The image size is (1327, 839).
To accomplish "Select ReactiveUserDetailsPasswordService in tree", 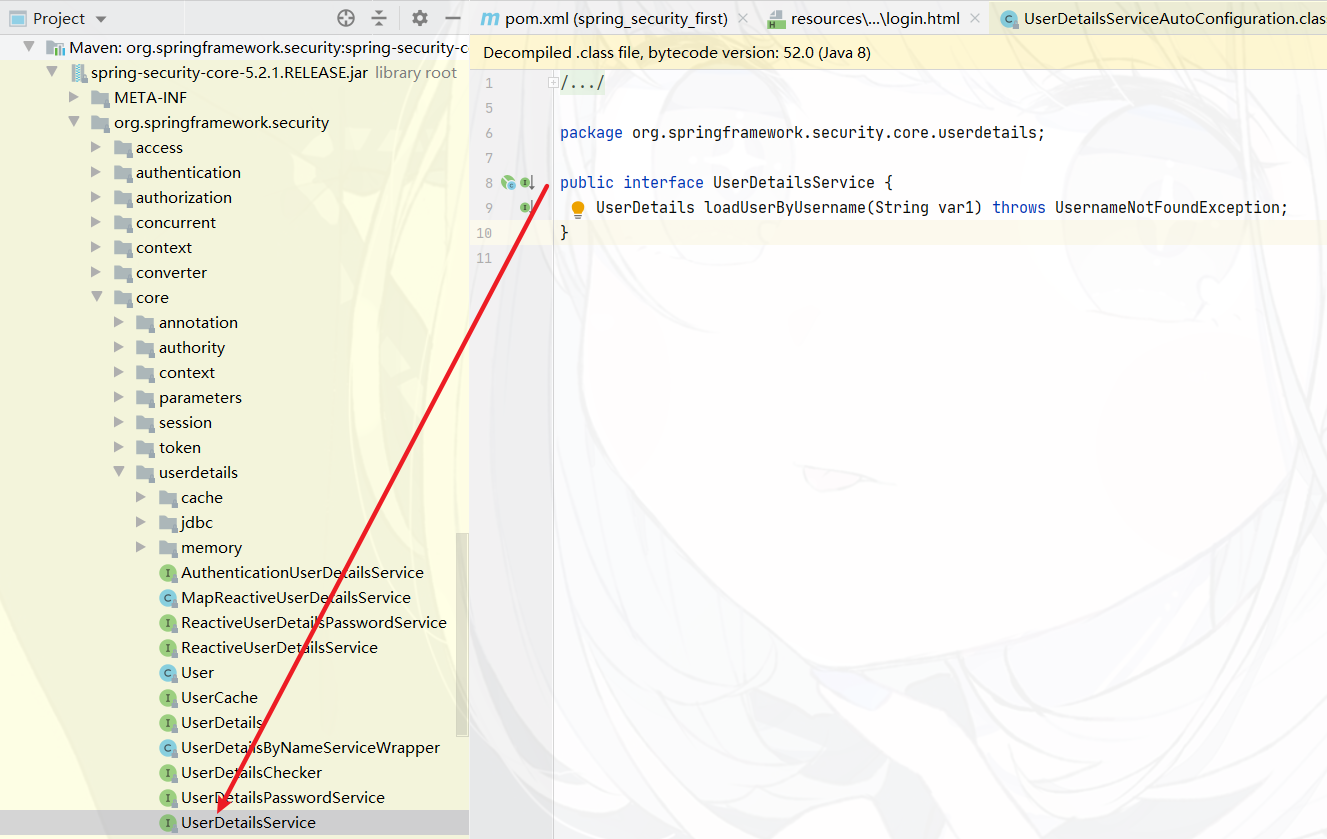I will (314, 623).
